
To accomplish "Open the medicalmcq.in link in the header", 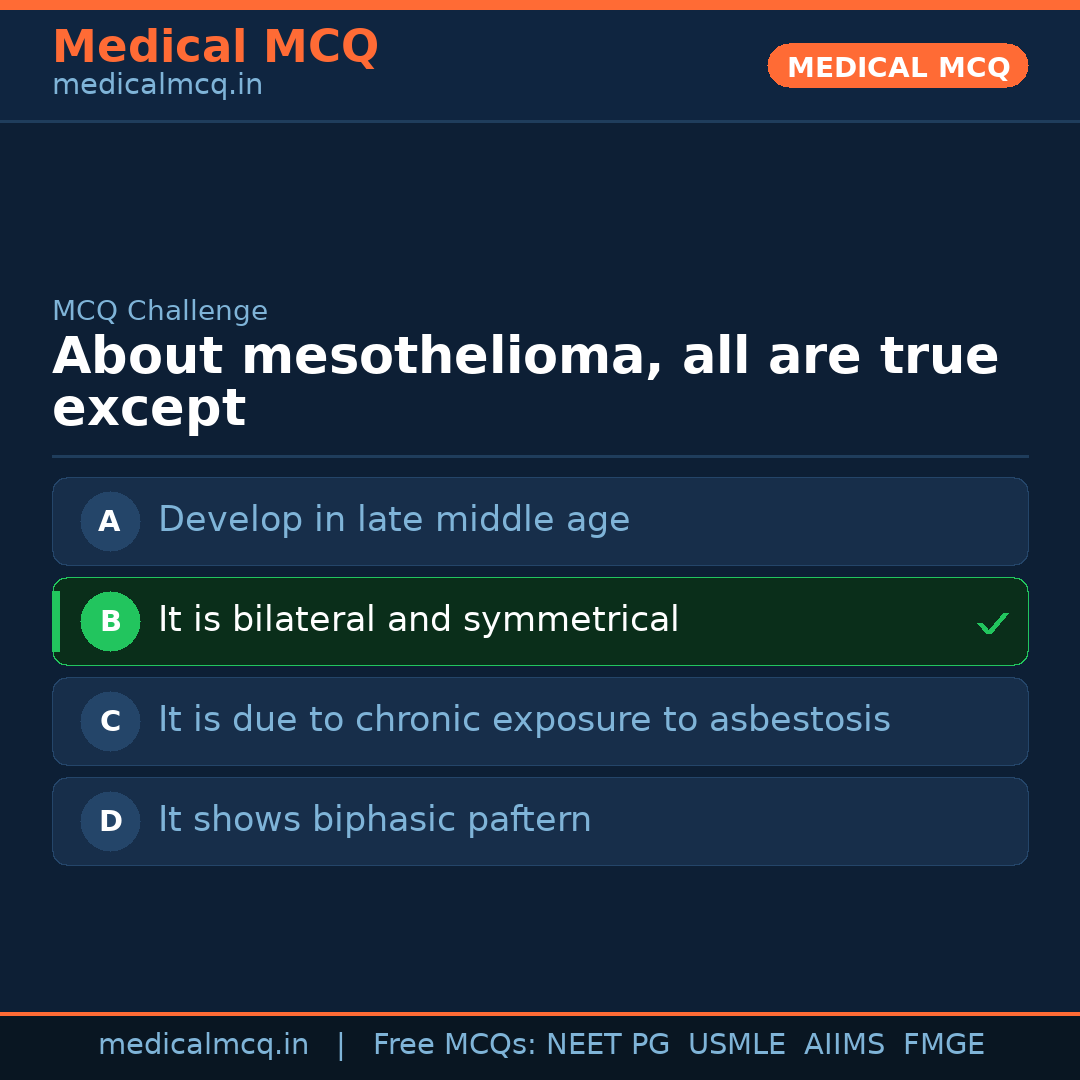I will [157, 86].
